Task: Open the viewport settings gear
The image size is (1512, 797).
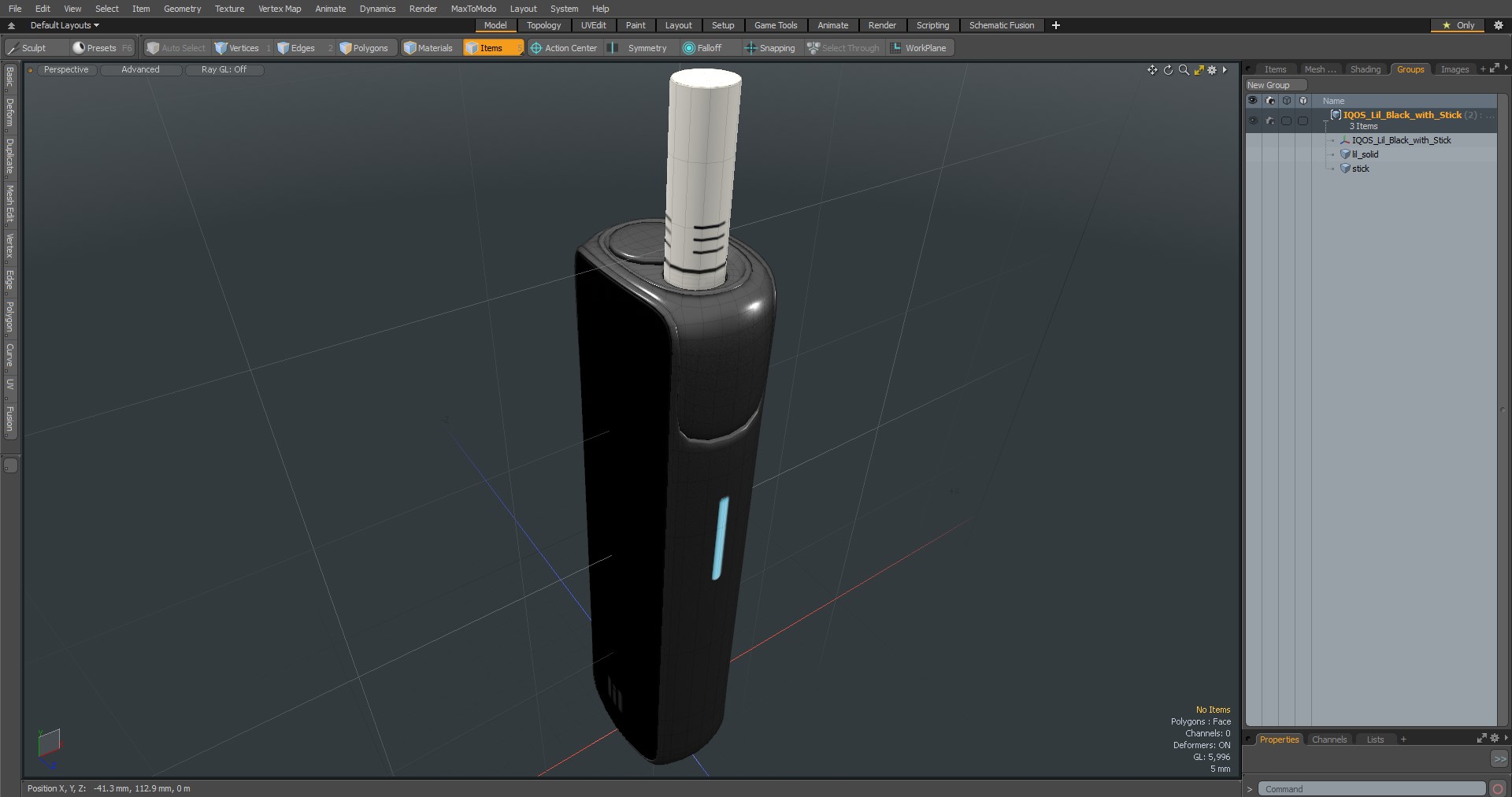Action: click(1212, 70)
